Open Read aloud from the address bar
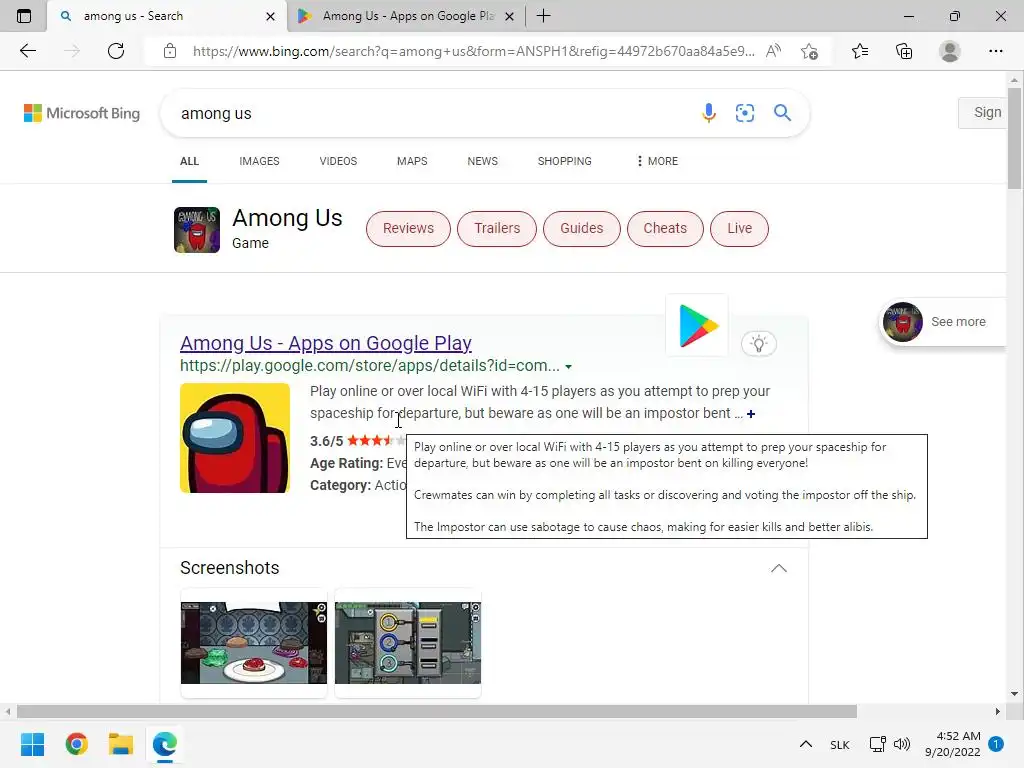1024x768 pixels. coord(773,51)
